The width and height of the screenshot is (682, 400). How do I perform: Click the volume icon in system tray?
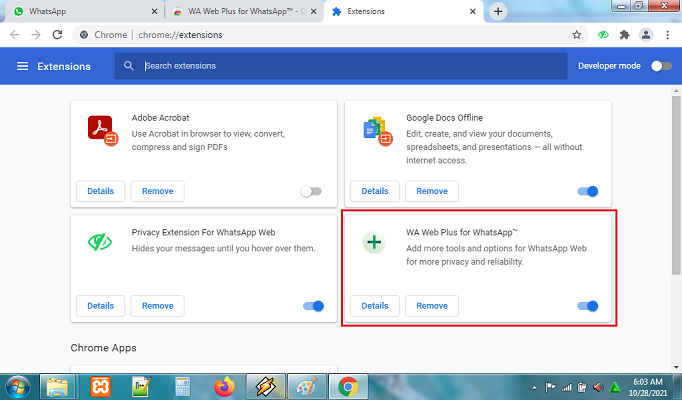point(598,387)
